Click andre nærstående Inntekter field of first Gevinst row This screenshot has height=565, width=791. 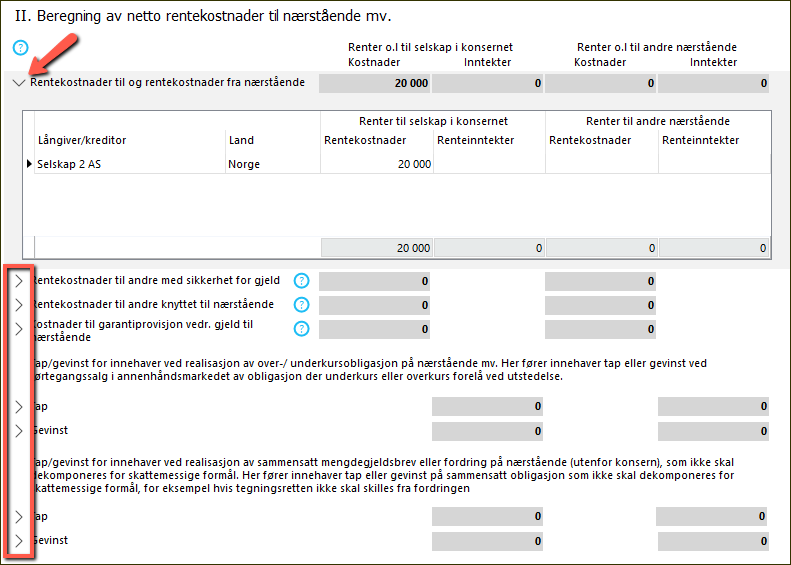(x=713, y=431)
